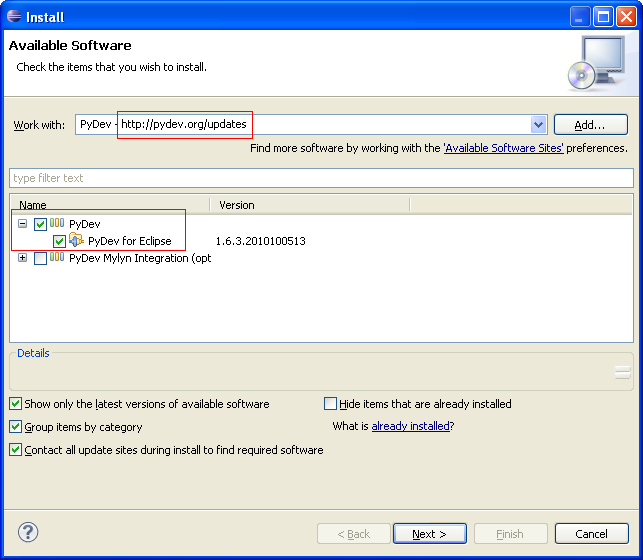Select version 1.6.3.2010100513 cell

pyautogui.click(x=261, y=241)
